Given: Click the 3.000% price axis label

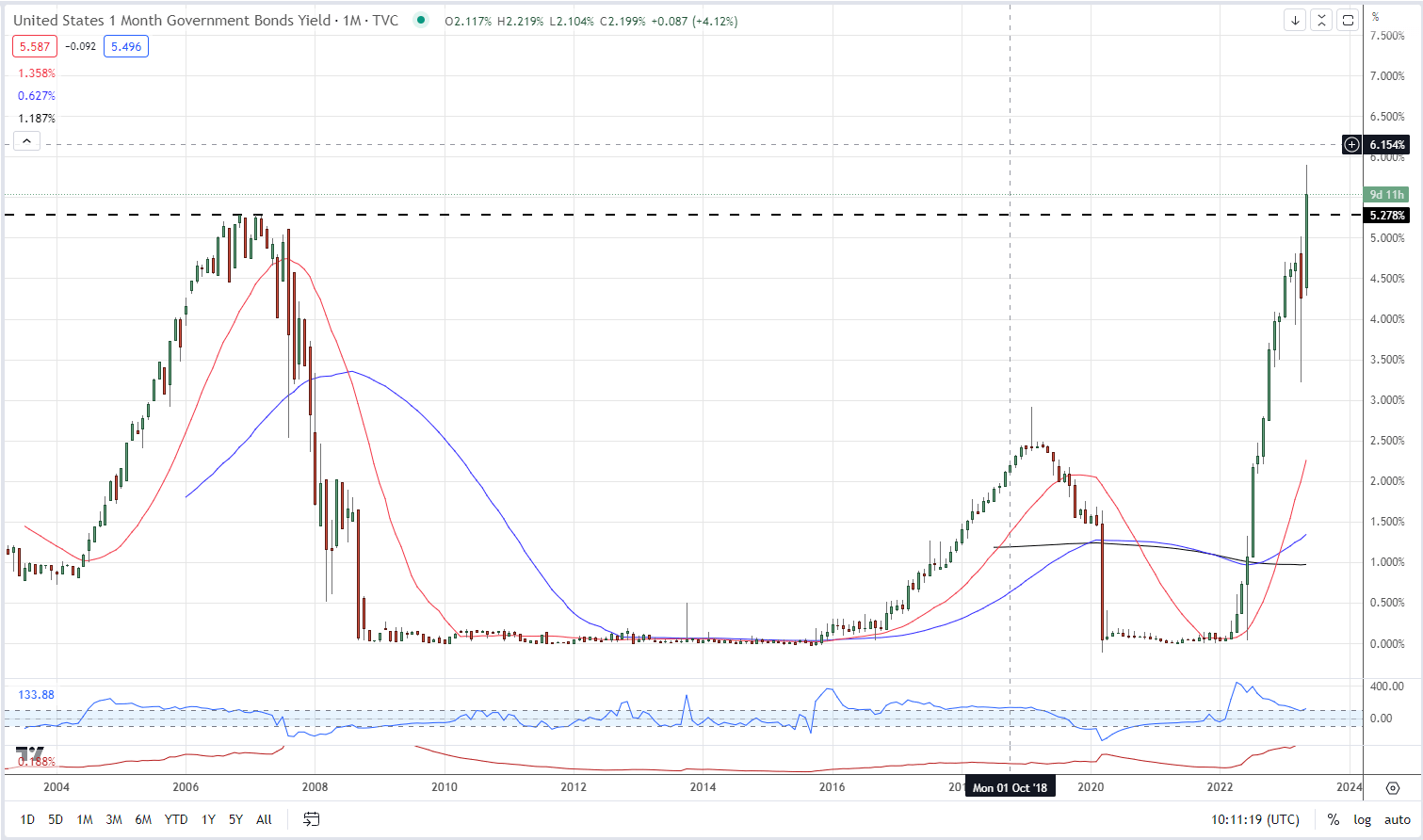Looking at the screenshot, I should [x=1388, y=400].
